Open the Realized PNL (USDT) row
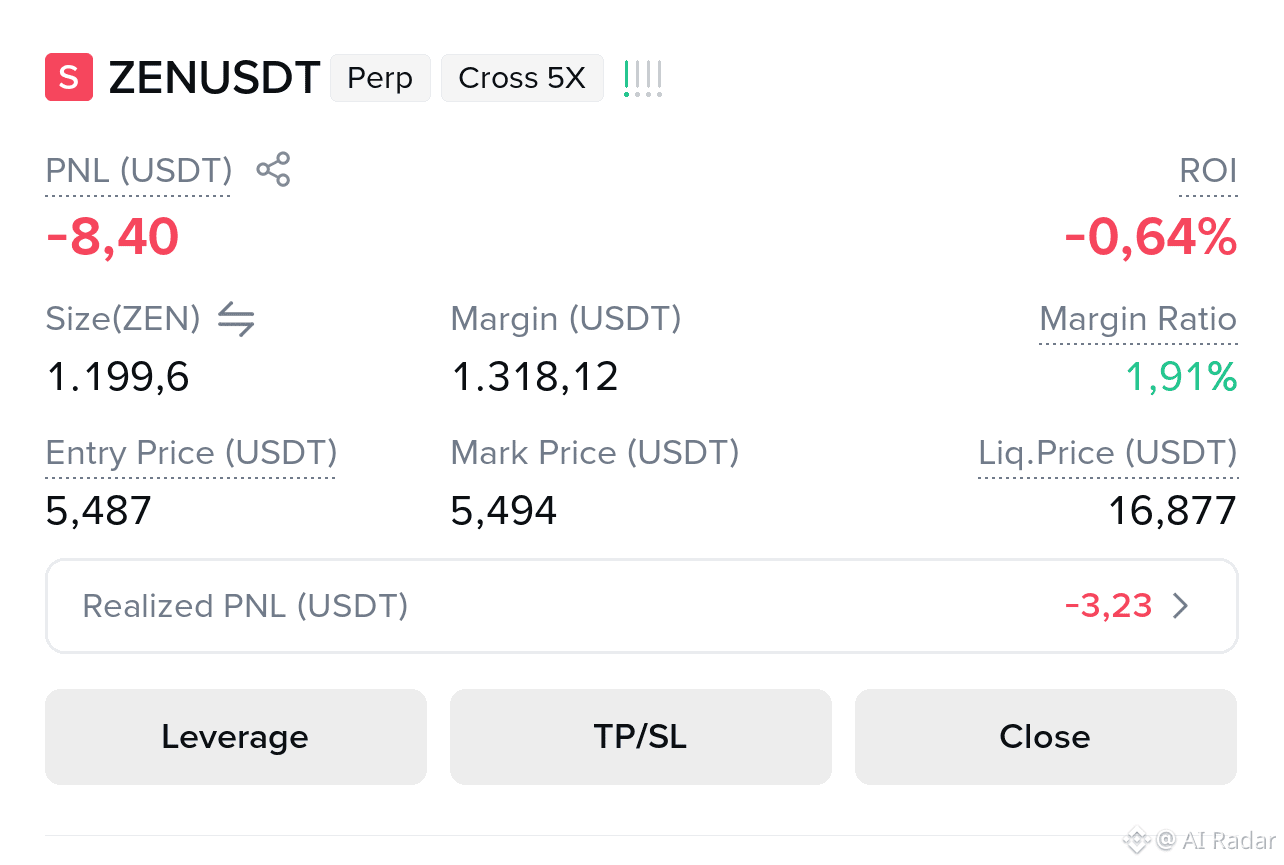The width and height of the screenshot is (1284, 865). tap(642, 606)
